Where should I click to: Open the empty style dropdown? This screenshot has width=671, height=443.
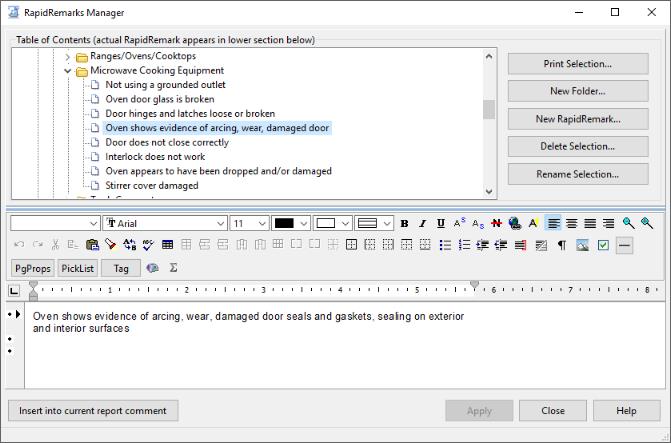55,223
